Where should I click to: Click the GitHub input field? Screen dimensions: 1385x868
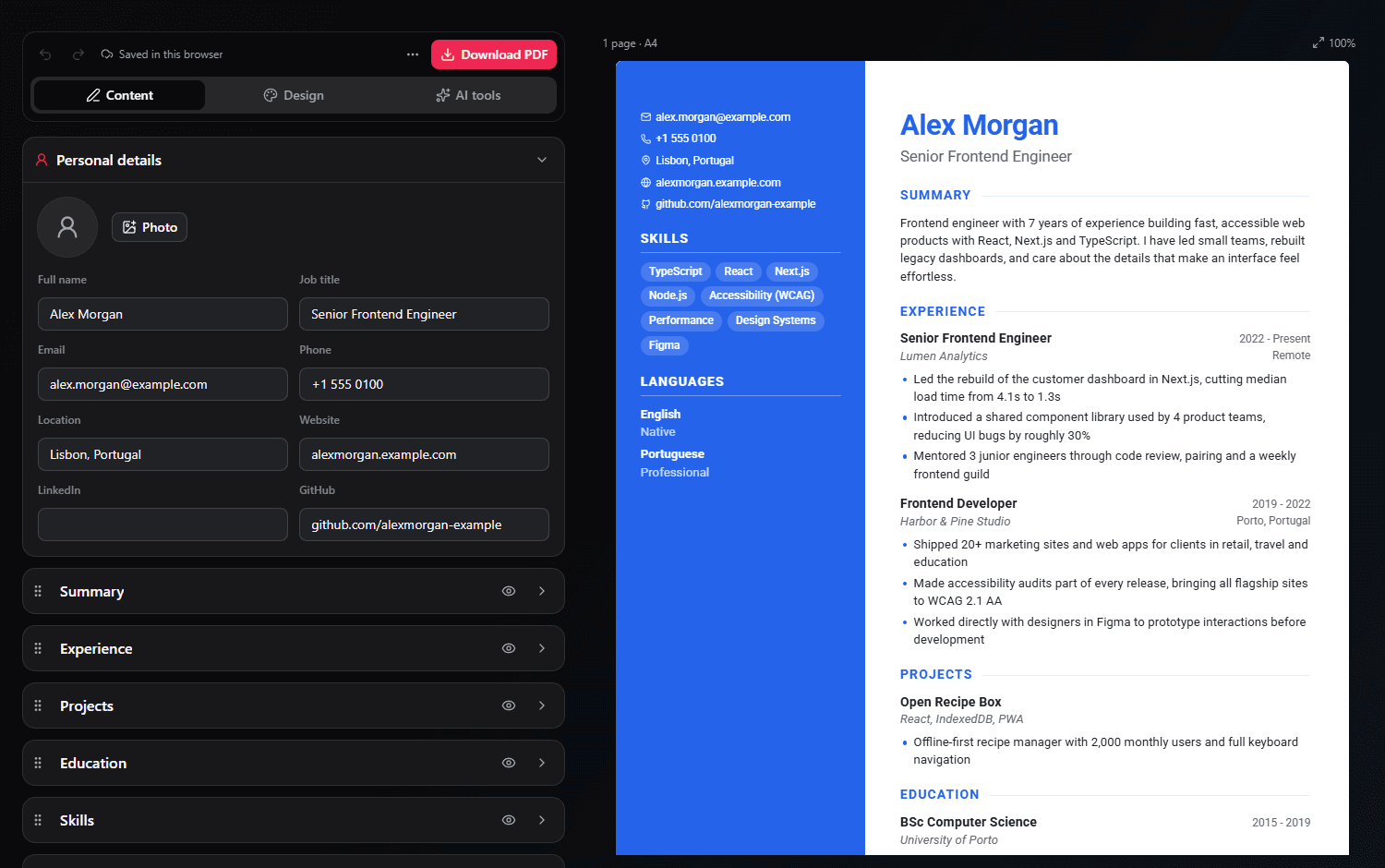pyautogui.click(x=424, y=524)
